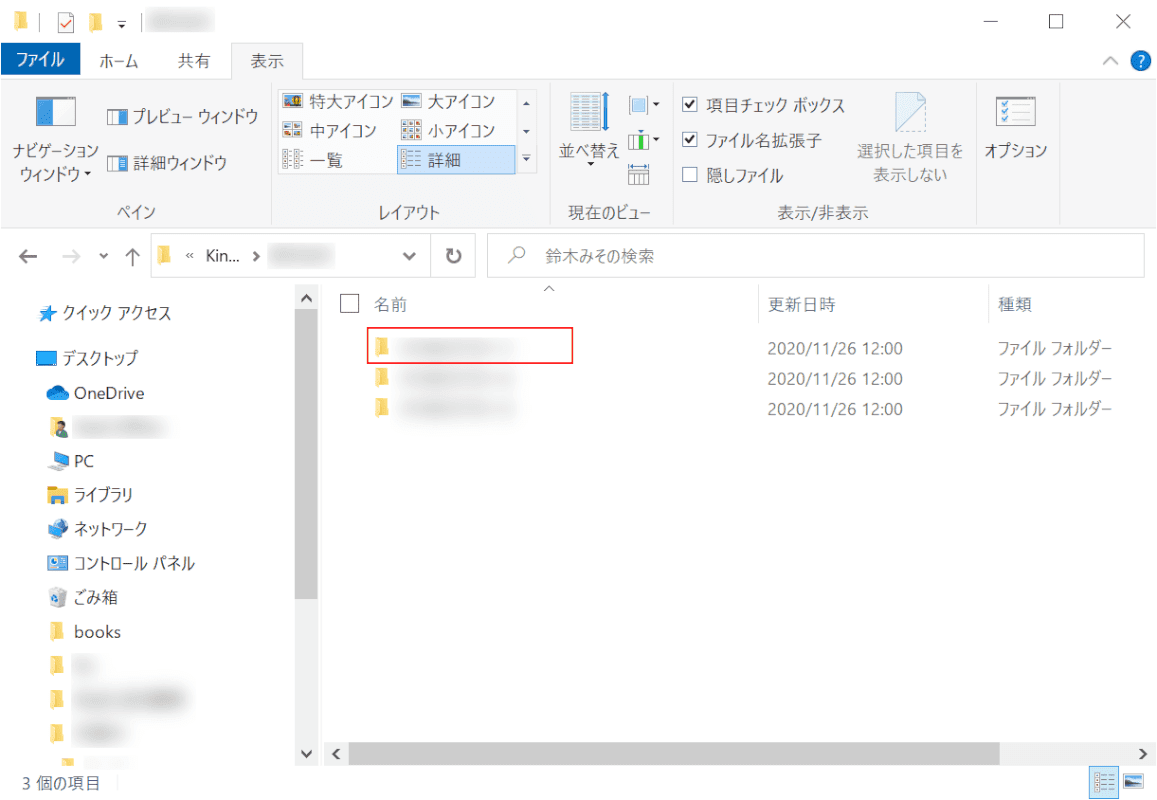Collapse the ribbon with the chevron
Screen dimensions: 1157x800
click(1110, 61)
